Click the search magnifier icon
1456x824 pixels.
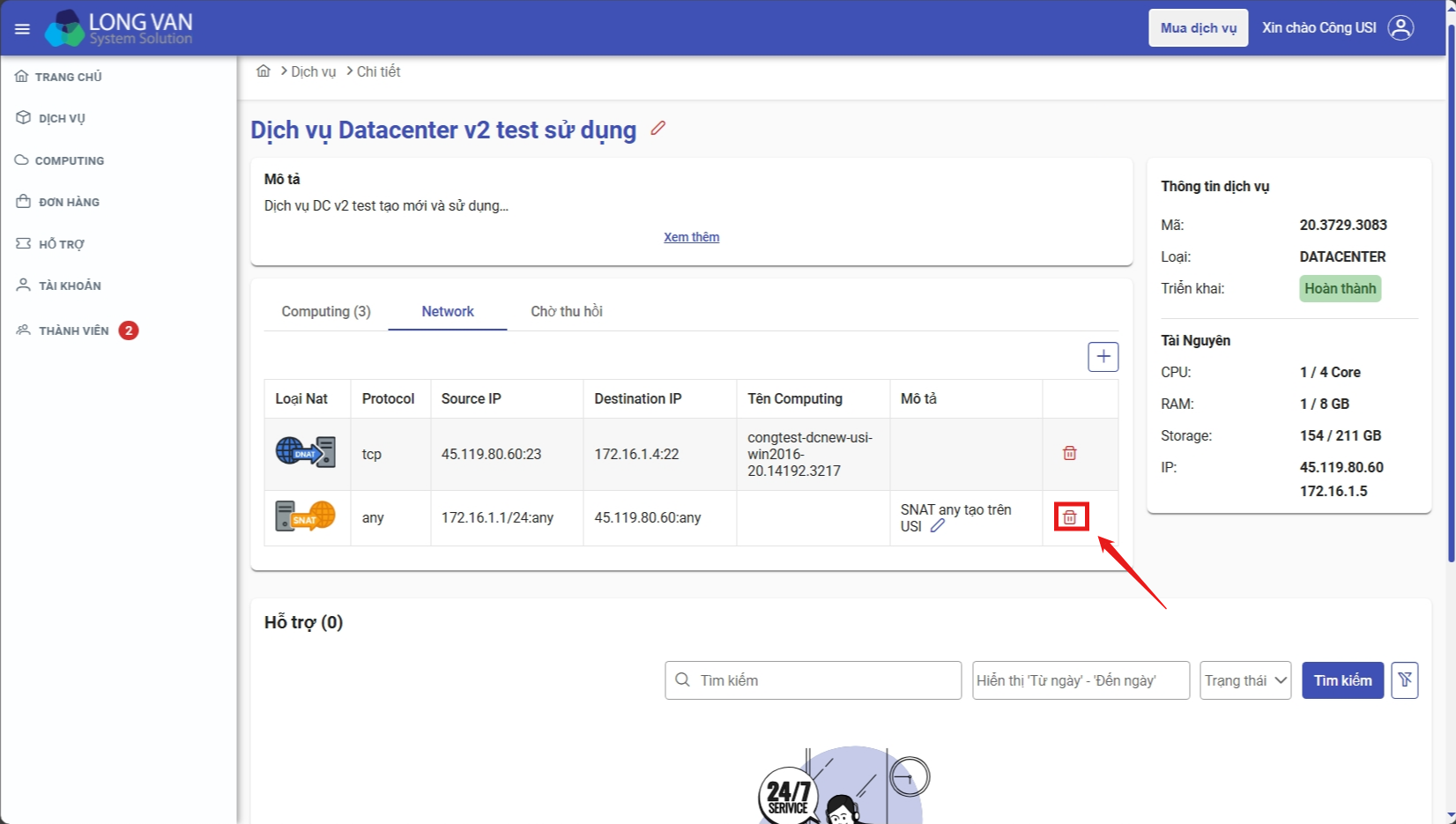[682, 679]
